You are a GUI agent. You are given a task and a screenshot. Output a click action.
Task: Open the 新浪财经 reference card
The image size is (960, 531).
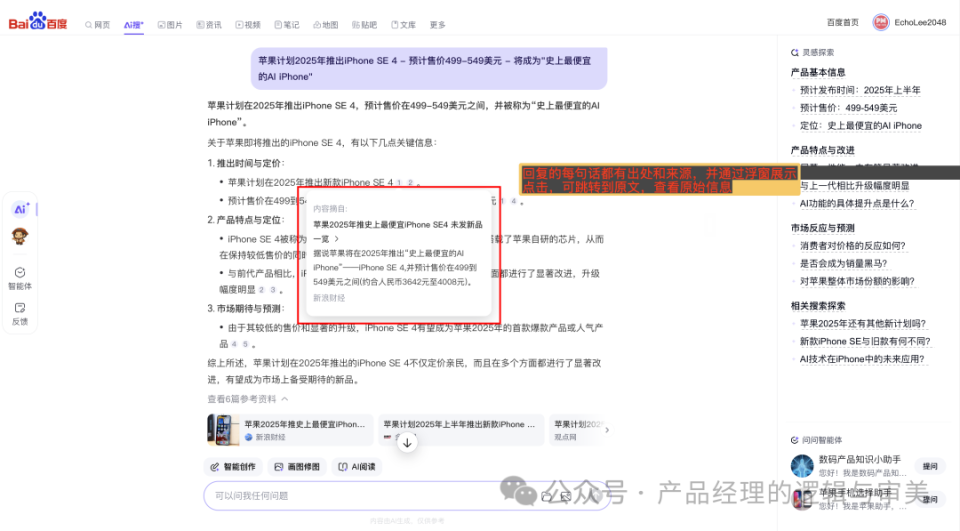click(x=290, y=430)
